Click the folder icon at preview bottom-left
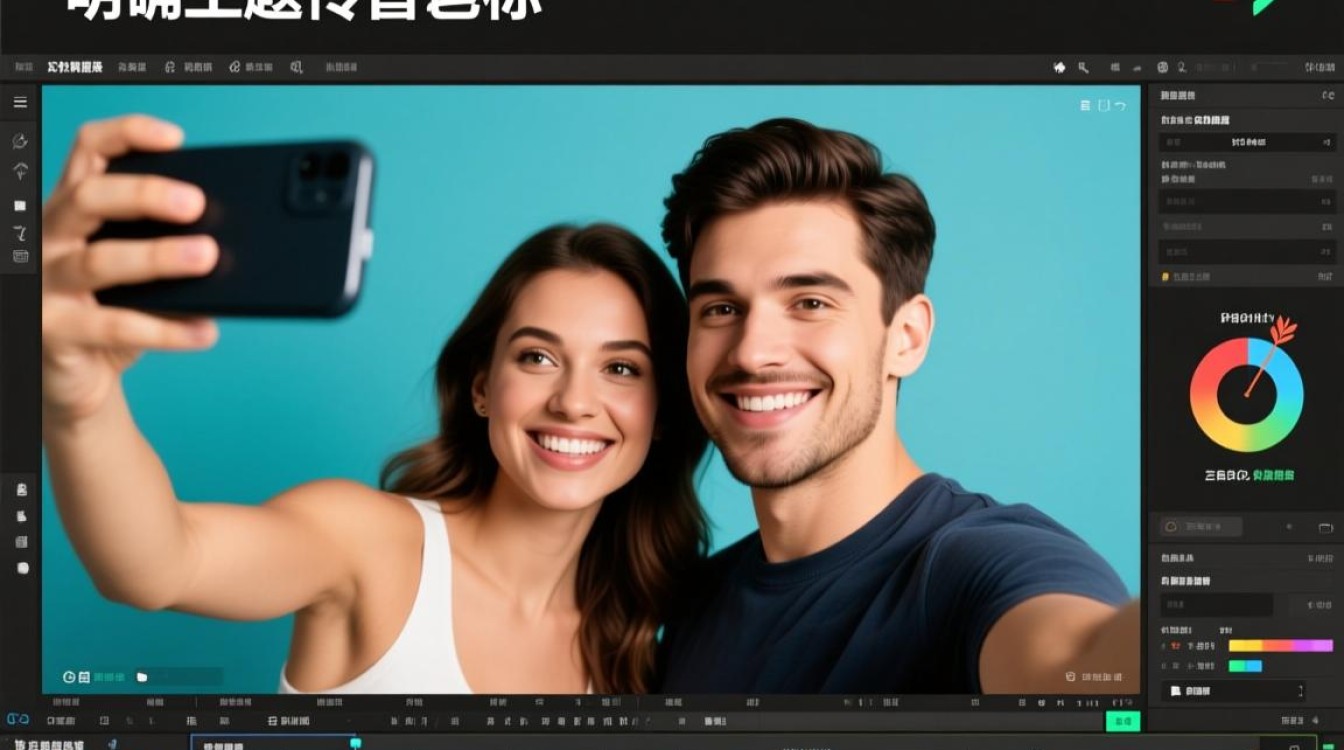Image resolution: width=1344 pixels, height=750 pixels. click(x=142, y=677)
